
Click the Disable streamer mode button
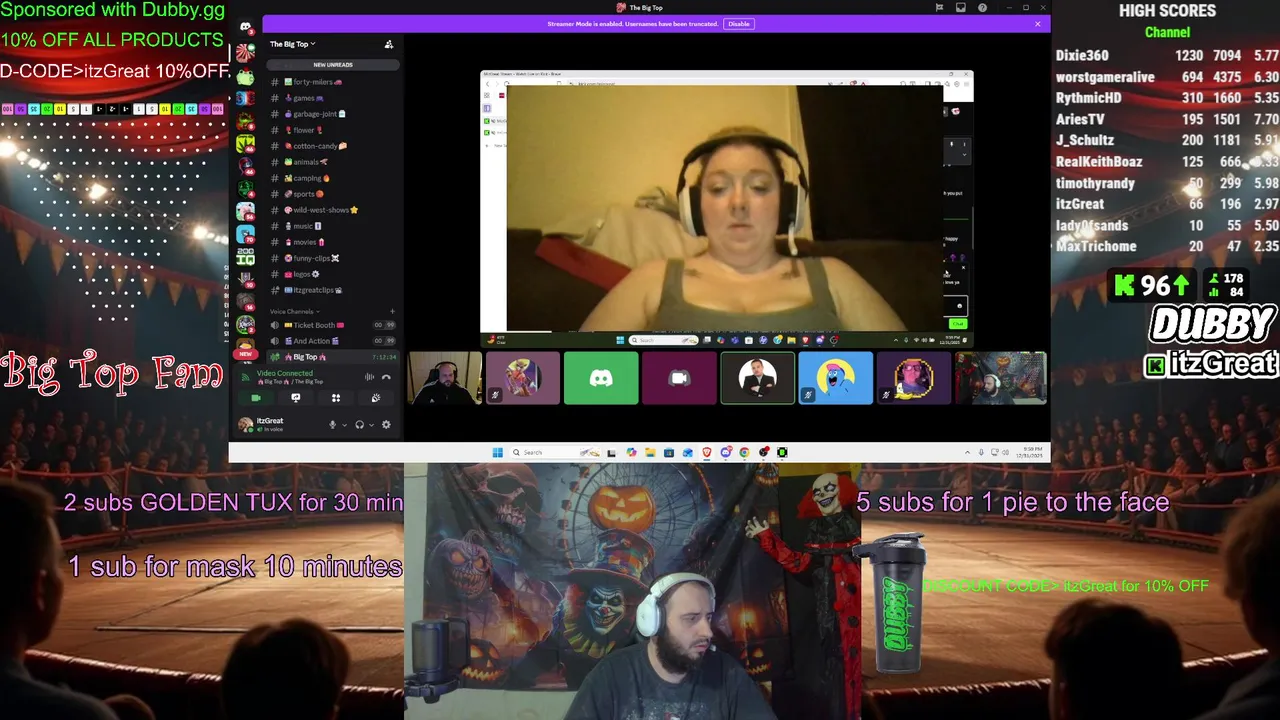pyautogui.click(x=738, y=24)
